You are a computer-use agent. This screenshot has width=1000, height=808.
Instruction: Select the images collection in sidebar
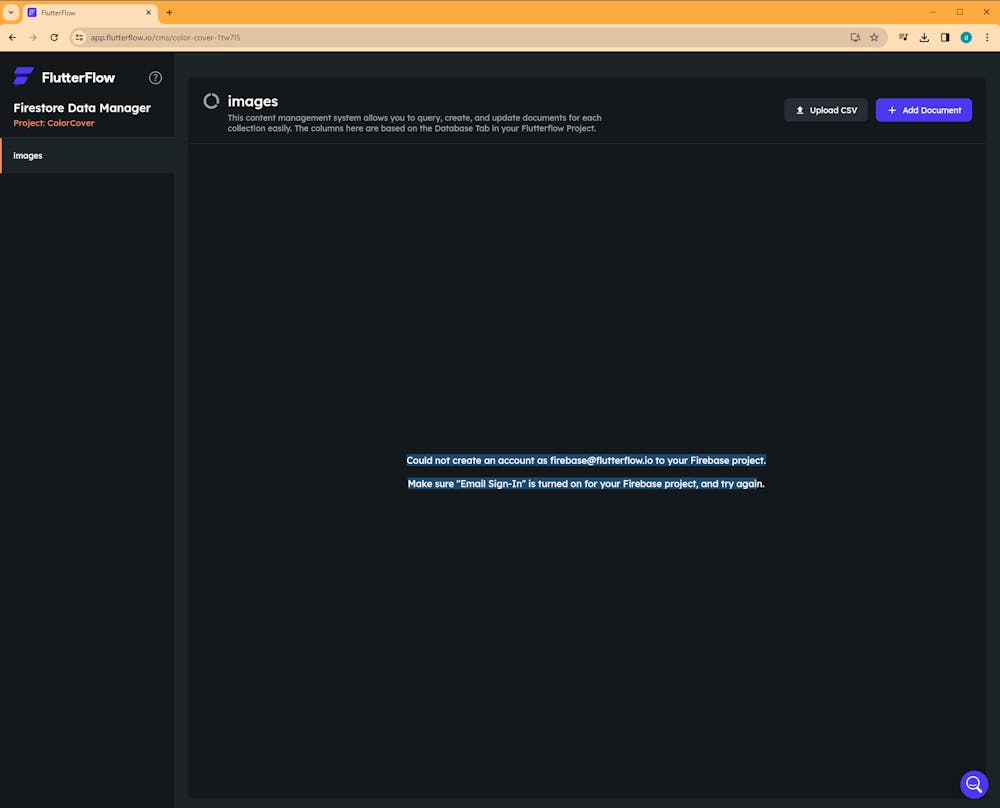[87, 156]
